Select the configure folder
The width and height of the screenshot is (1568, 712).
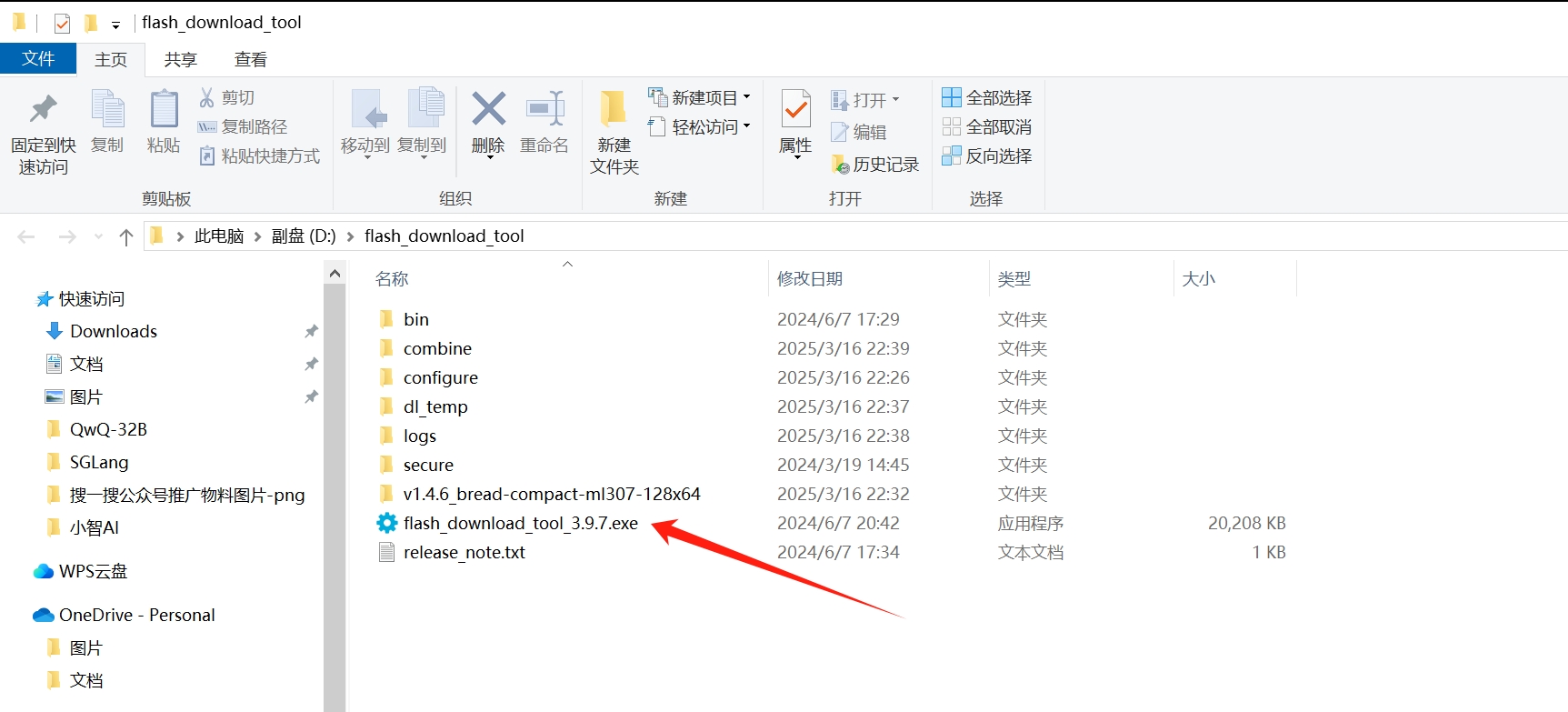pyautogui.click(x=441, y=377)
